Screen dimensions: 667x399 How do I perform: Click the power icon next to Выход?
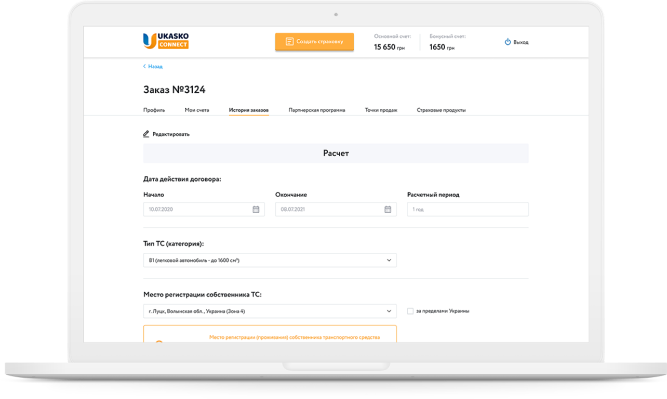click(507, 42)
